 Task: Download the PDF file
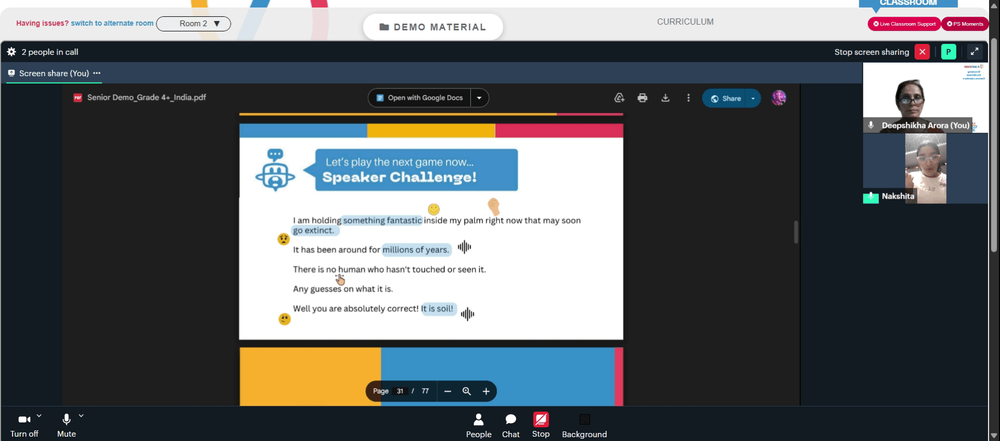tap(665, 98)
